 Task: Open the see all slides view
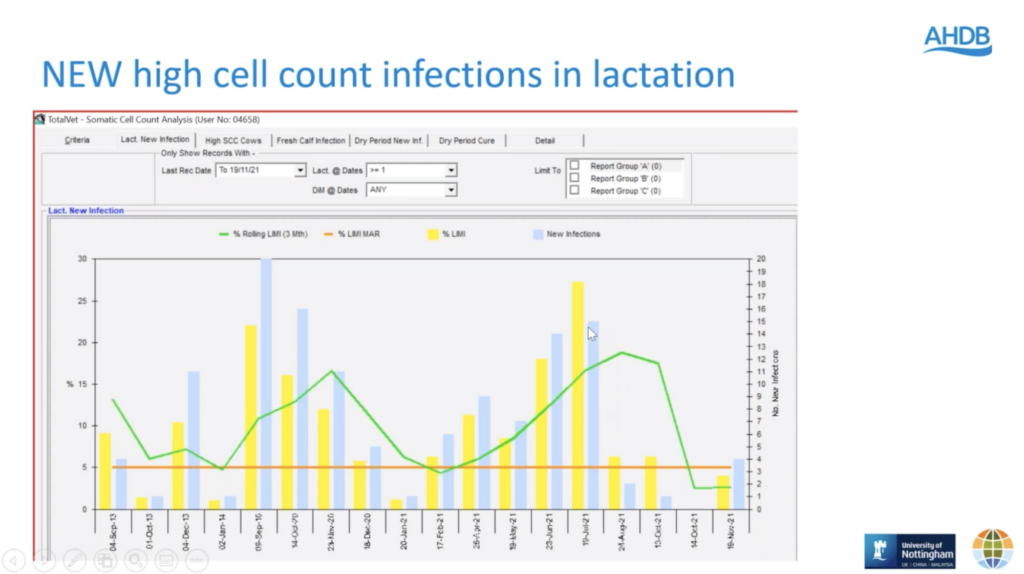click(x=107, y=561)
